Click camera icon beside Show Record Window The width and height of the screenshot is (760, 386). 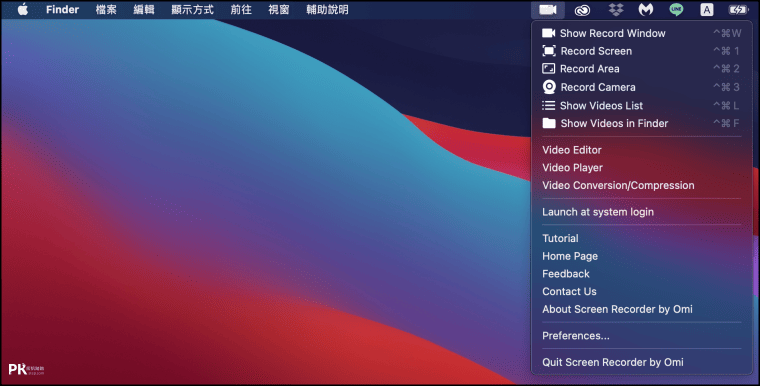549,33
